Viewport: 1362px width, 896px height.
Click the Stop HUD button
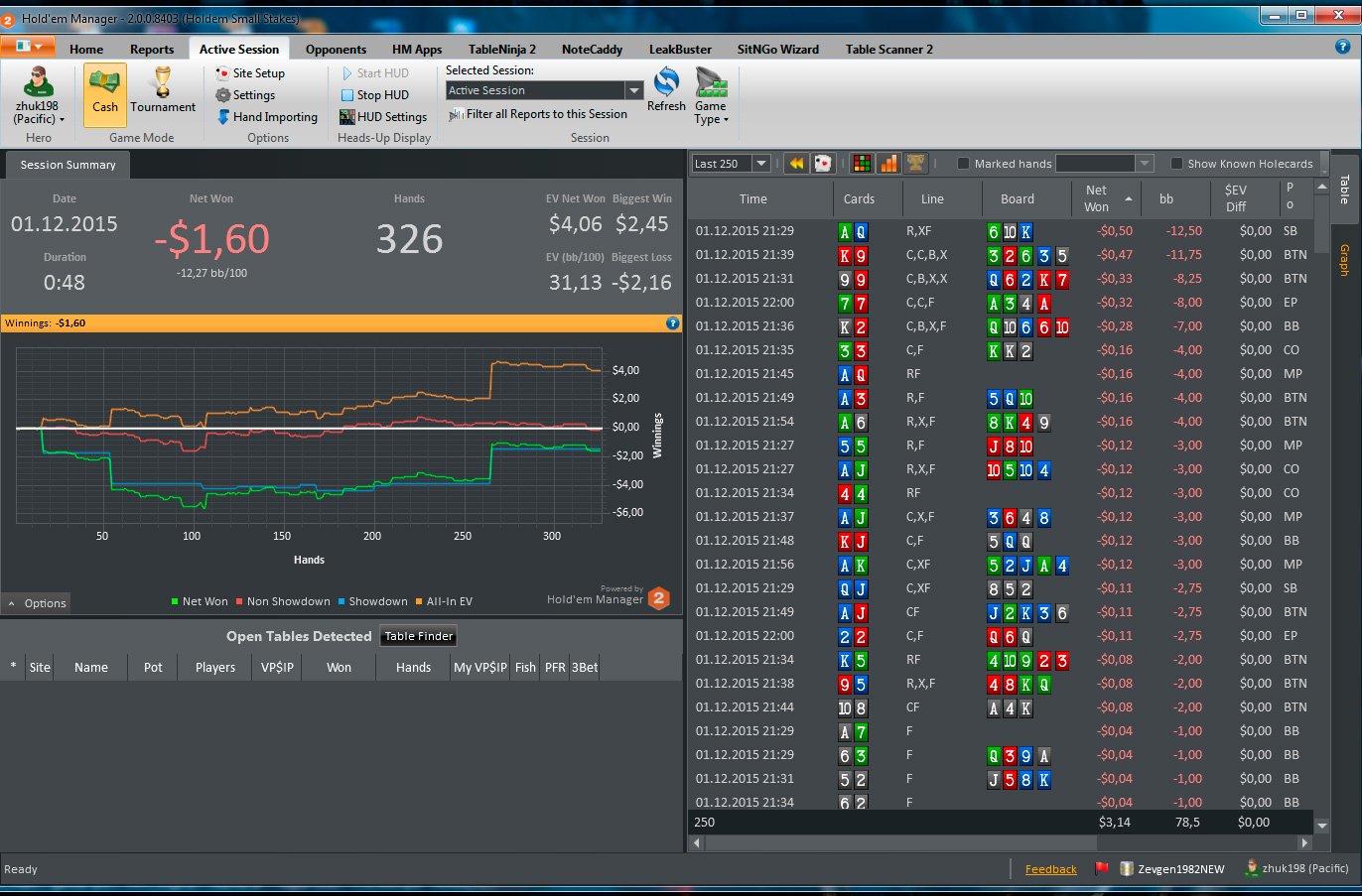point(374,95)
